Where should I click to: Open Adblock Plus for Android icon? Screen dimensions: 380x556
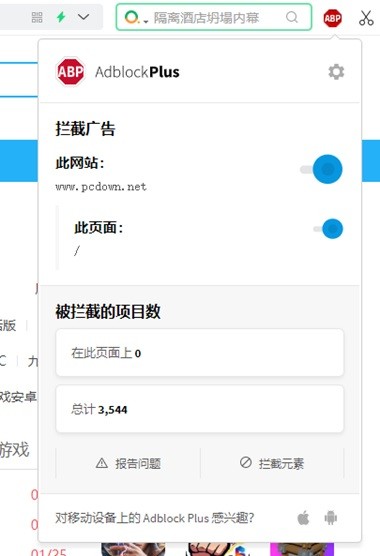[331, 518]
